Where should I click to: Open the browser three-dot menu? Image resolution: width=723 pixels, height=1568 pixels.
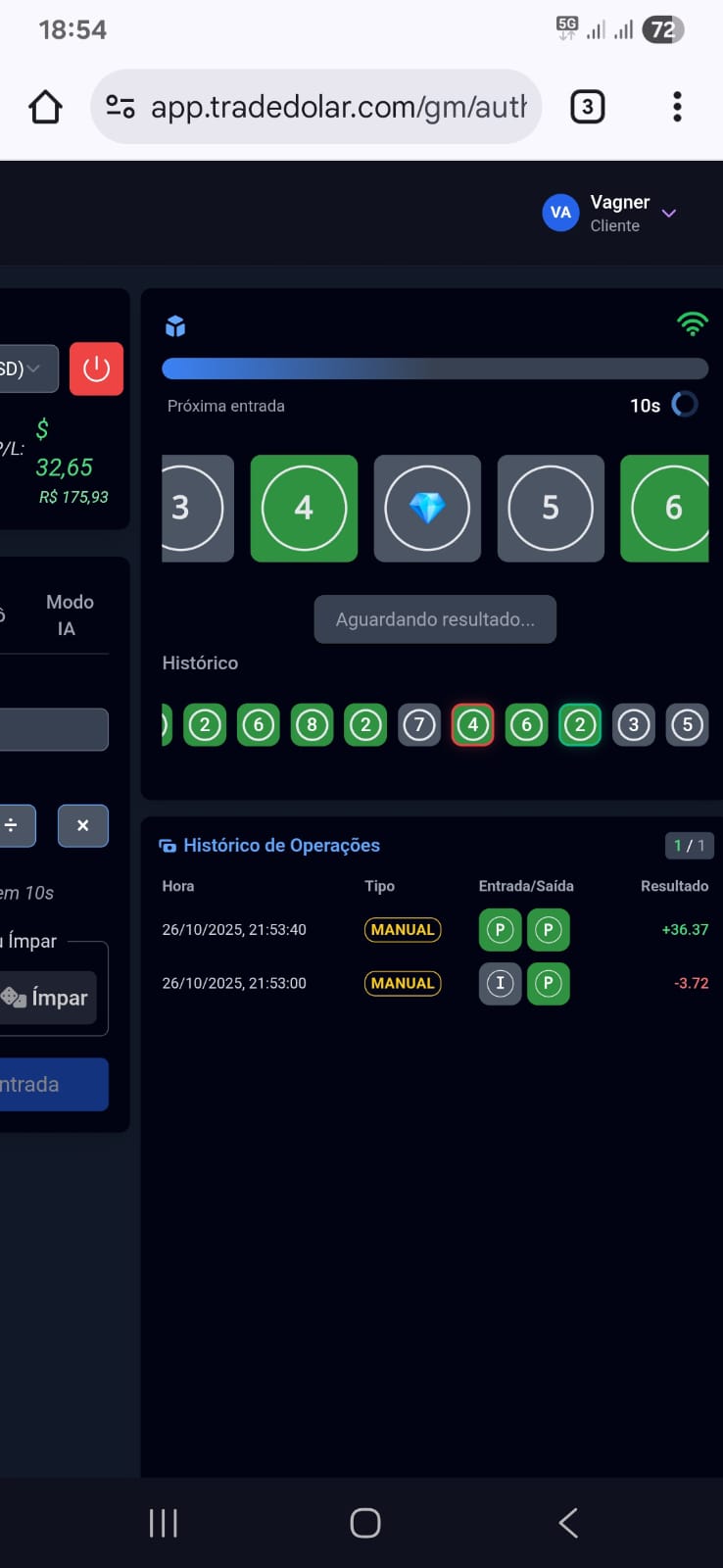tap(677, 107)
